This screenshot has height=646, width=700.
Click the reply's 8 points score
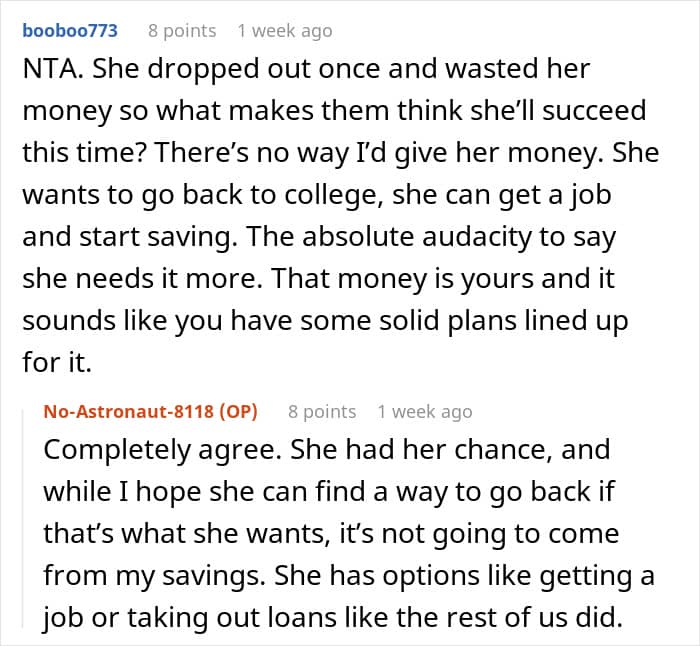[322, 412]
